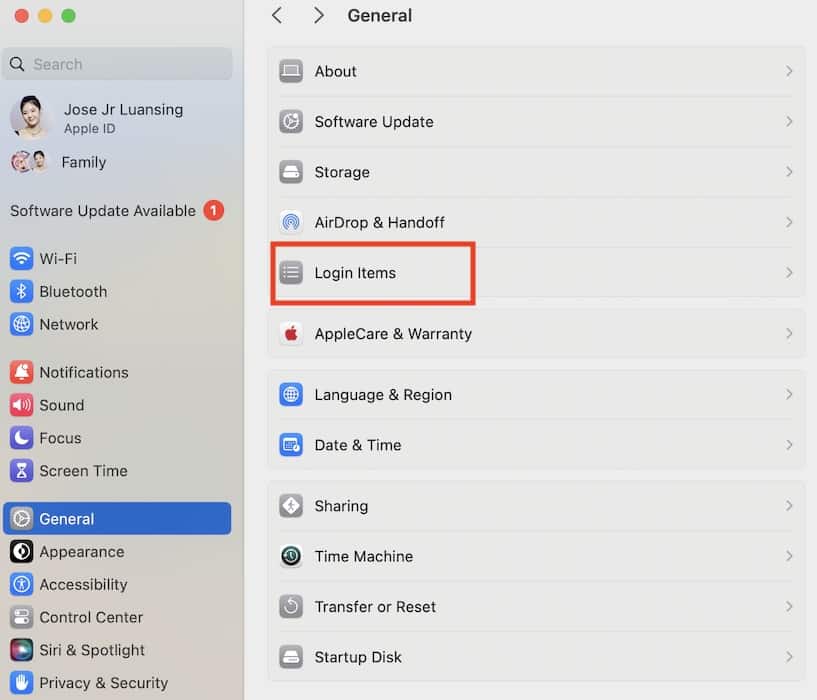Click the AppleCare & Warranty Apple icon
Viewport: 817px width, 700px height.
[x=291, y=334]
